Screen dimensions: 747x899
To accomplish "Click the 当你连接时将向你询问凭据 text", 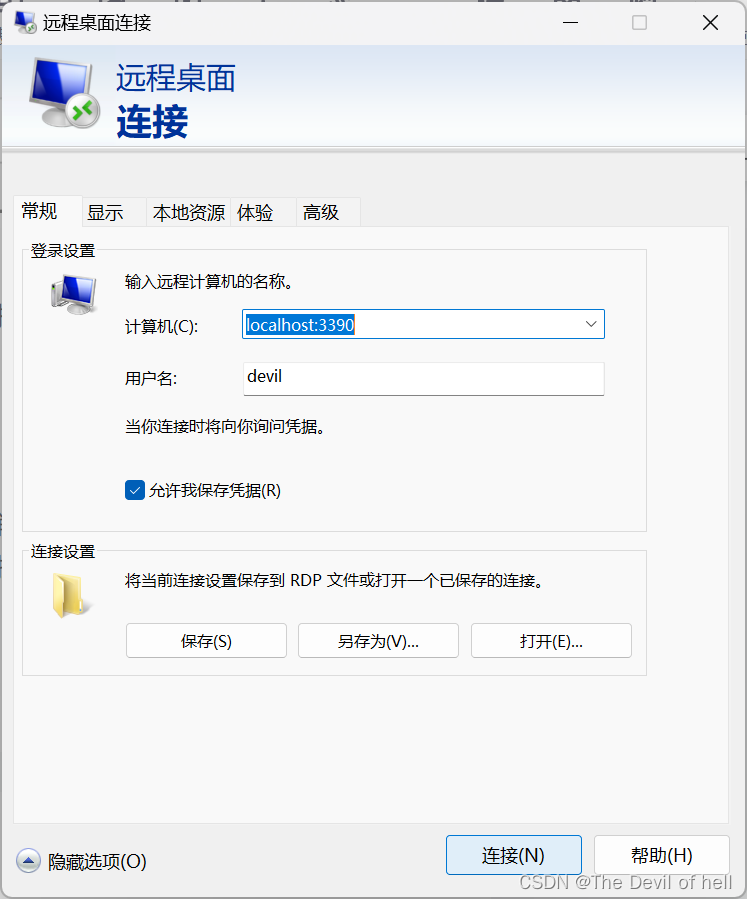I will click(x=225, y=427).
